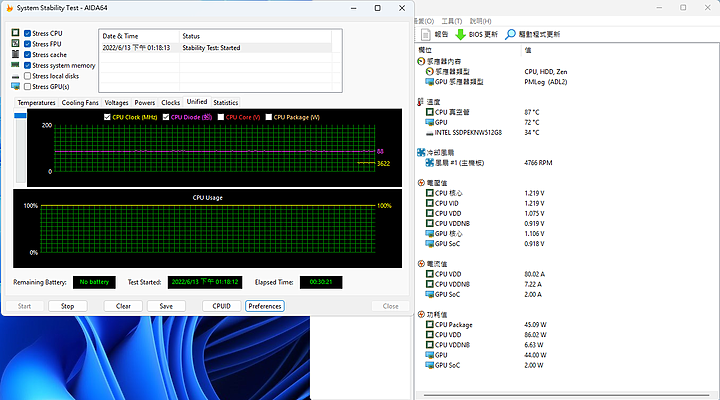
Task: Open the Cooling Fans tab
Action: pos(80,102)
